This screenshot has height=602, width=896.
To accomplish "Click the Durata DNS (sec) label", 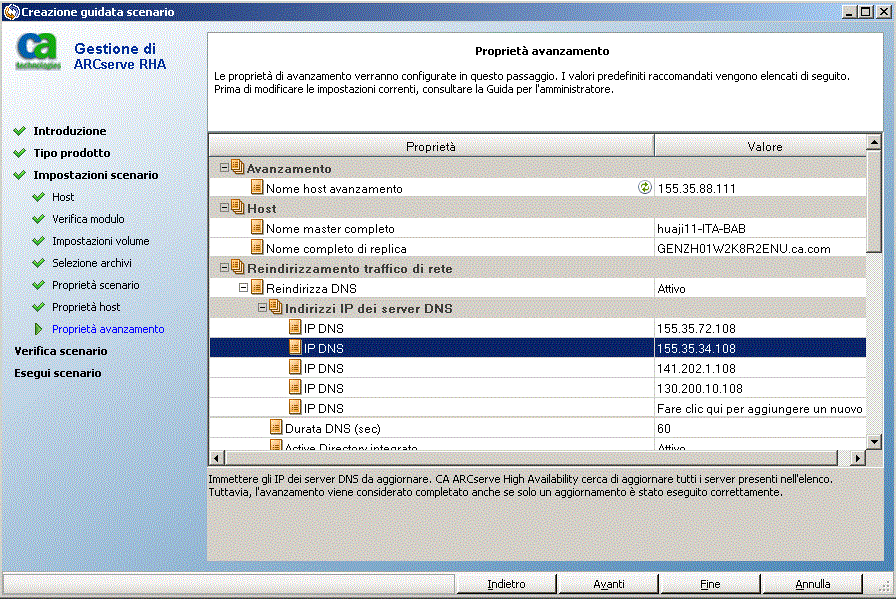I will click(333, 428).
